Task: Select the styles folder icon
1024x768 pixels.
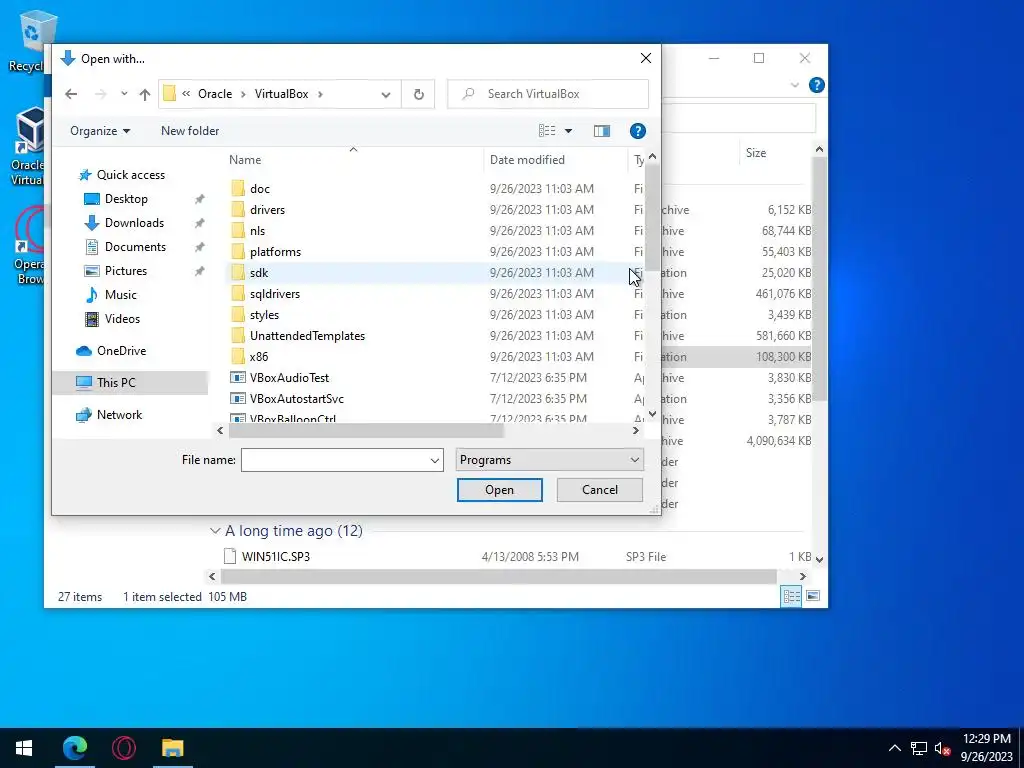Action: (x=238, y=315)
